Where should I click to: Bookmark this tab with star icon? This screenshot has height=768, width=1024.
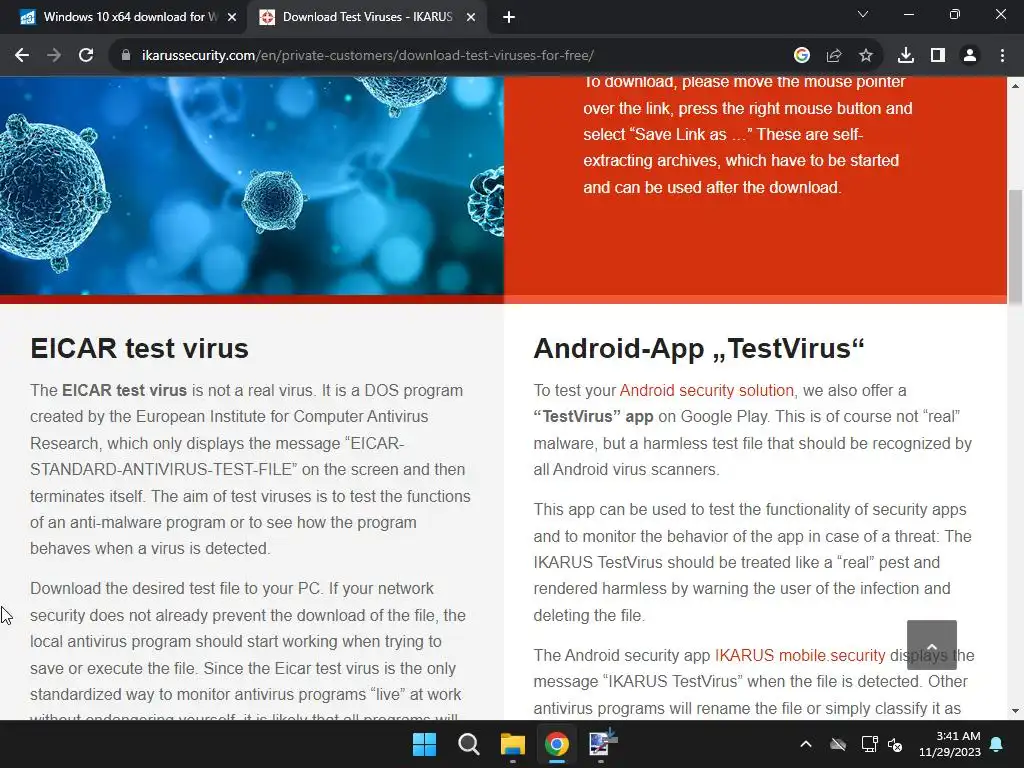pyautogui.click(x=866, y=56)
